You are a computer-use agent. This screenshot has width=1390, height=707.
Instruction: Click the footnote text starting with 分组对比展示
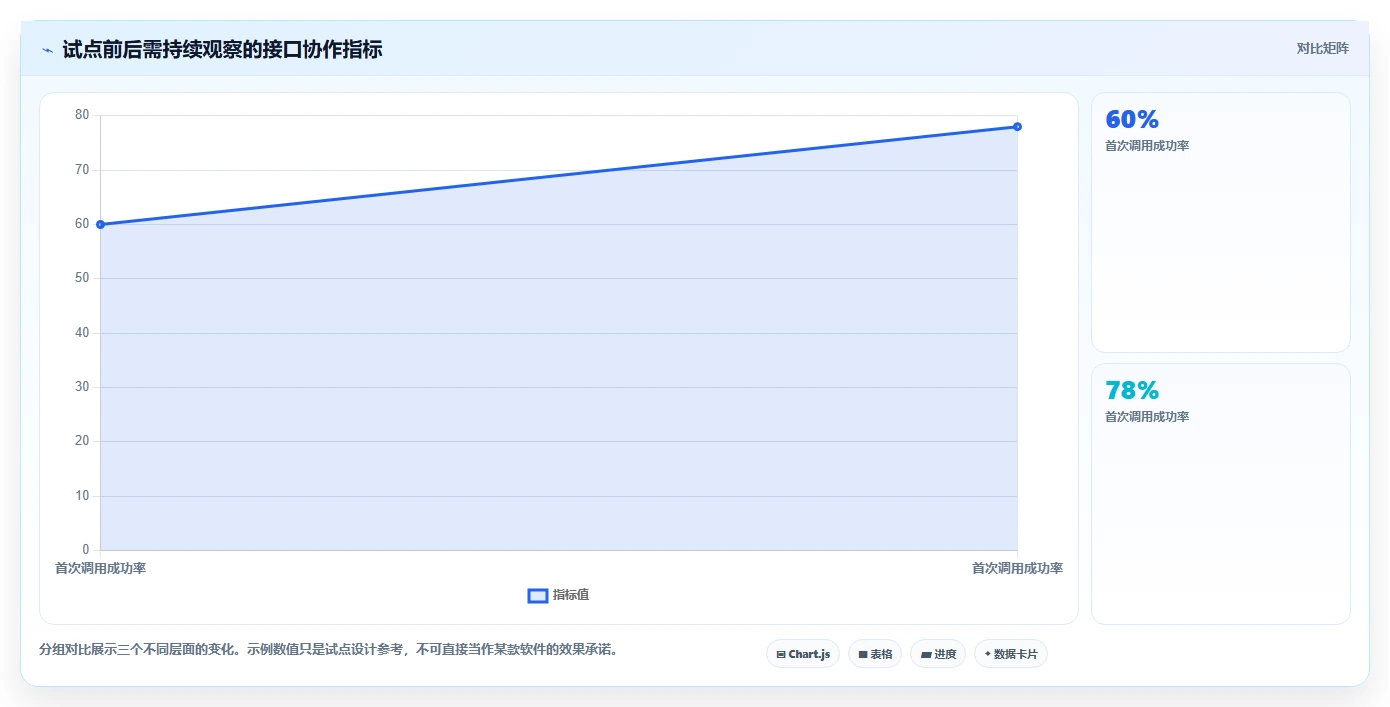point(328,649)
